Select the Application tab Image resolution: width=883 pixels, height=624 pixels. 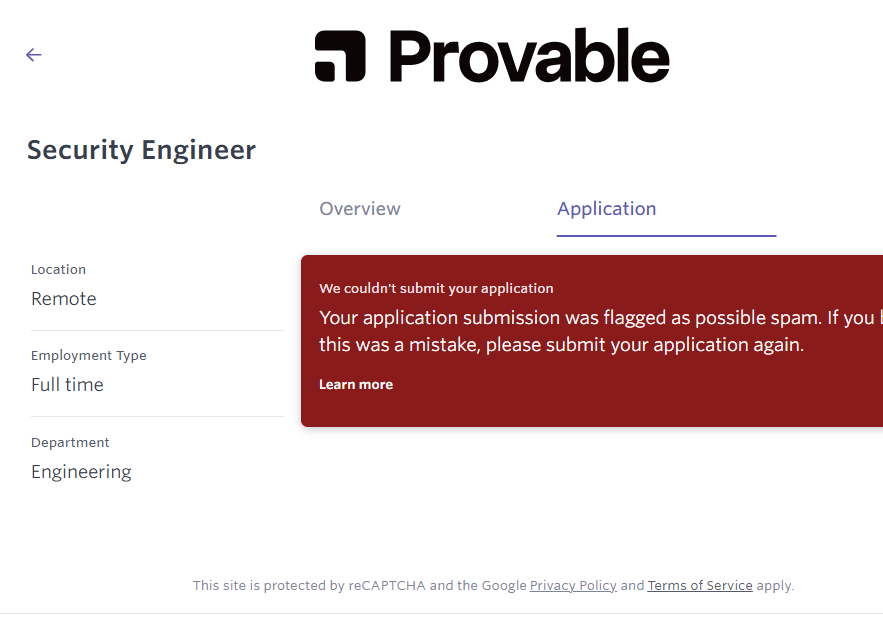tap(606, 209)
